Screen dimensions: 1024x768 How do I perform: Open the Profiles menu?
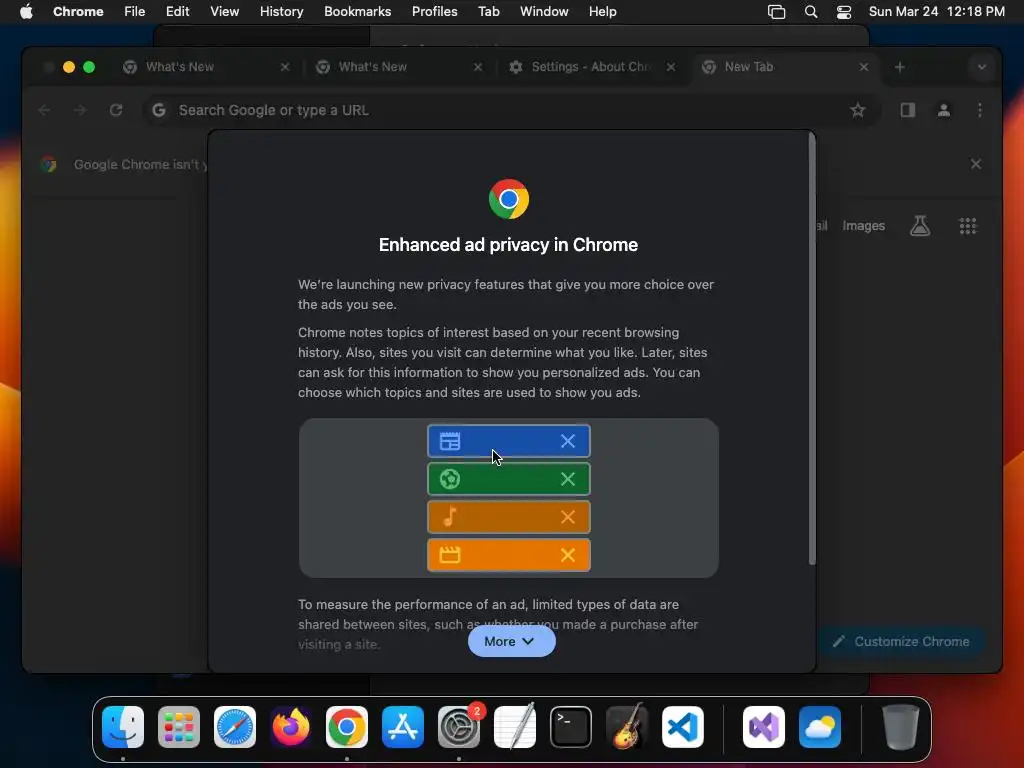tap(434, 12)
